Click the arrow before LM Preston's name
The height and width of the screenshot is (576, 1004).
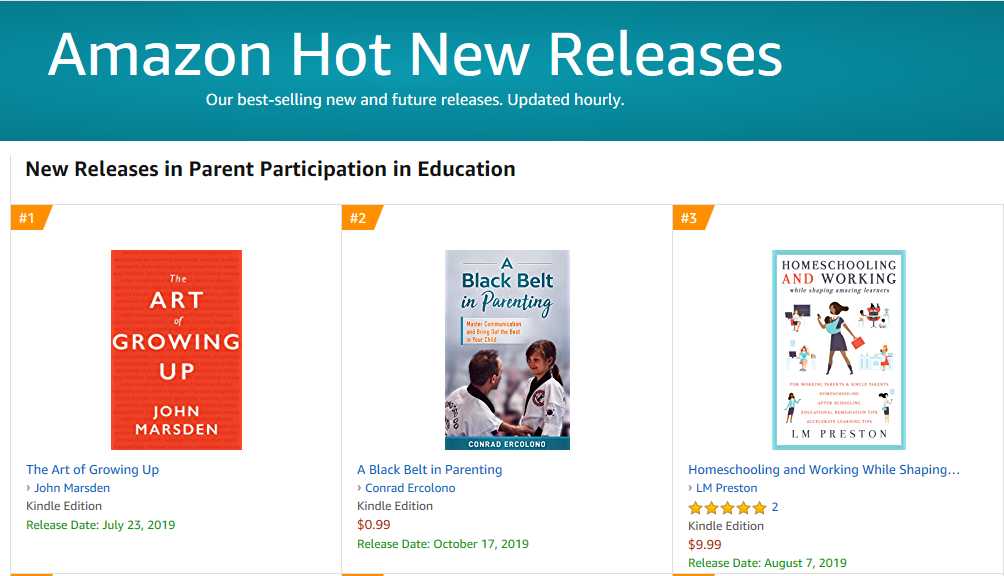click(x=691, y=488)
